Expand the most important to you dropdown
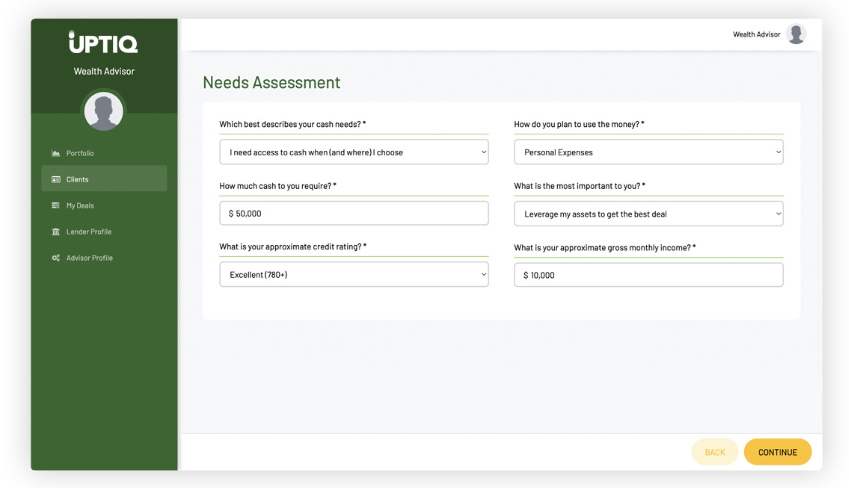 pyautogui.click(x=648, y=214)
